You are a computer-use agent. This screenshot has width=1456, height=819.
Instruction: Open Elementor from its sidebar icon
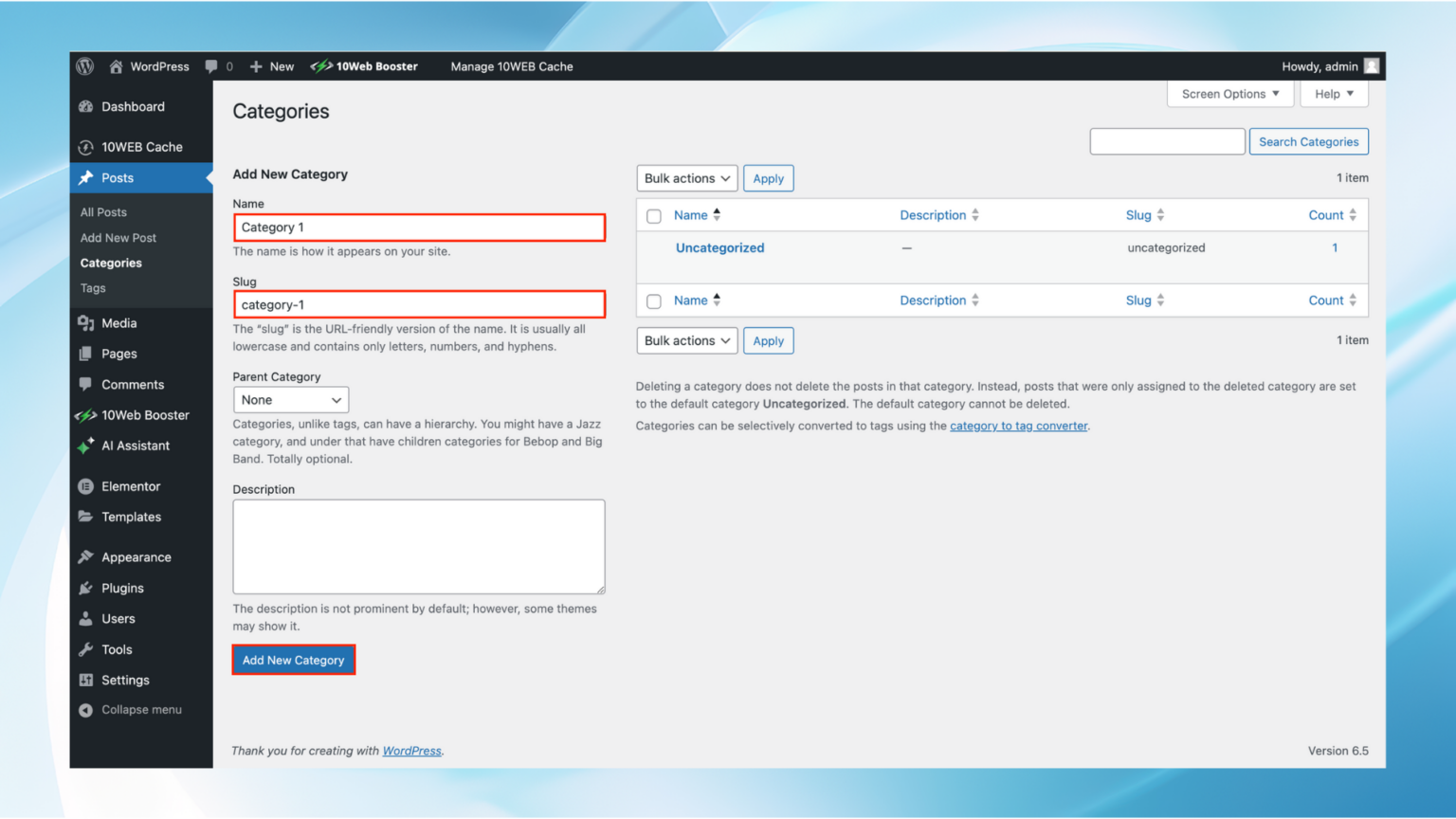coord(86,485)
